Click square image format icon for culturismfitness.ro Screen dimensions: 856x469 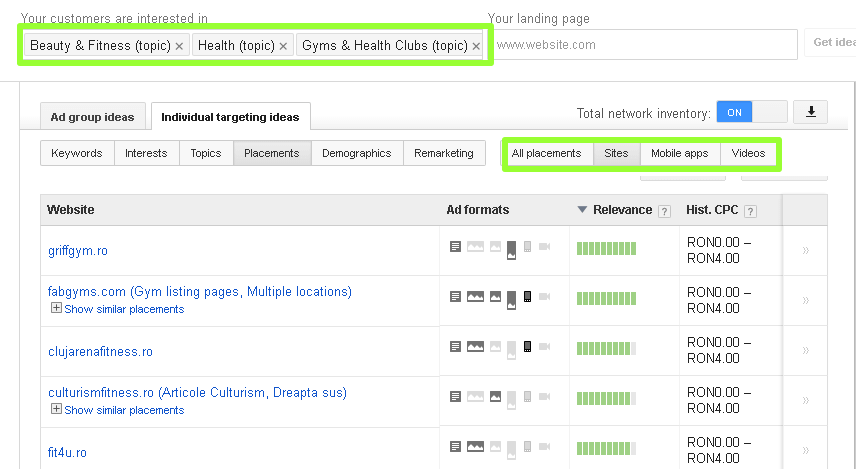click(495, 396)
